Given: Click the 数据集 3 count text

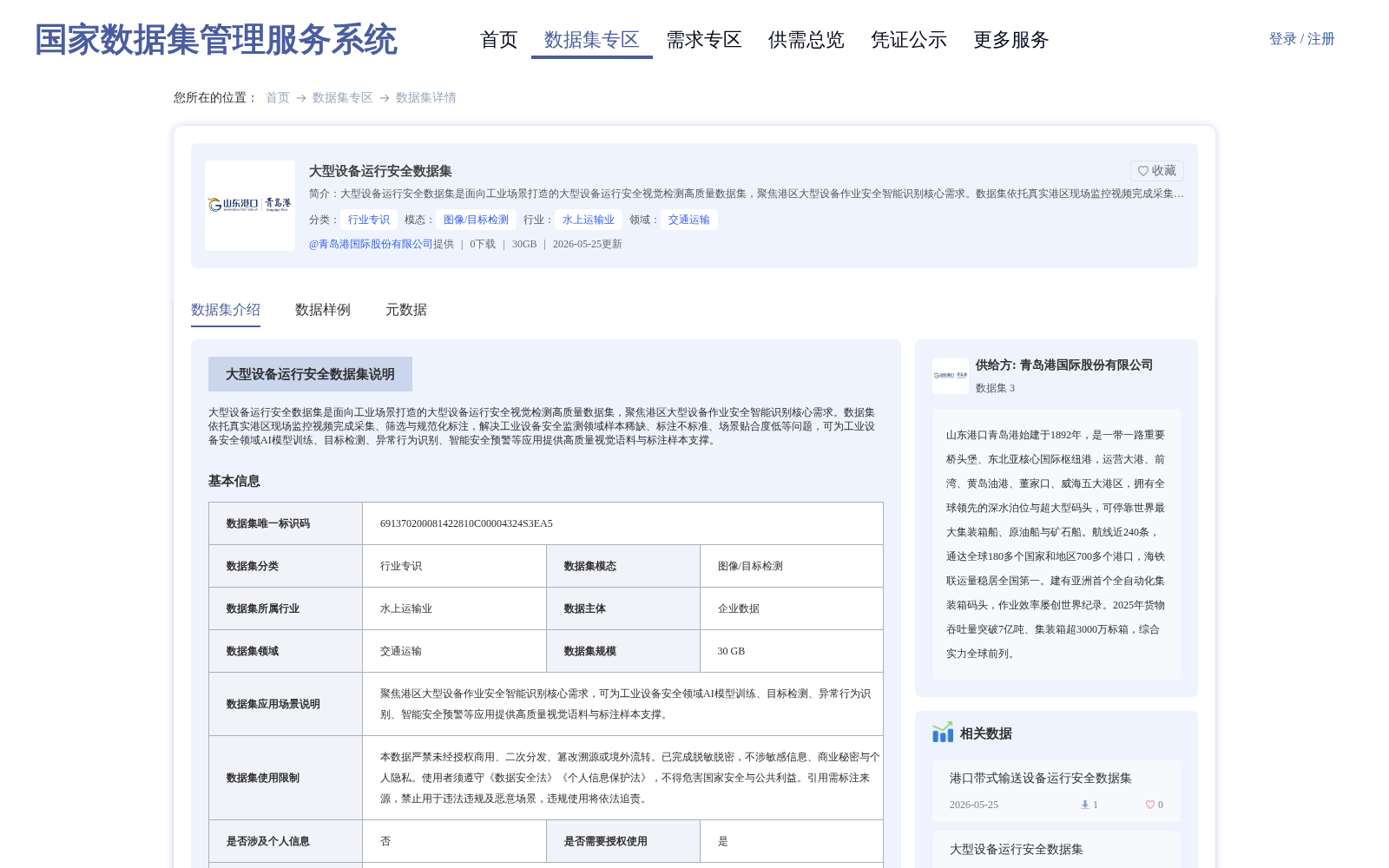Looking at the screenshot, I should click(x=995, y=388).
